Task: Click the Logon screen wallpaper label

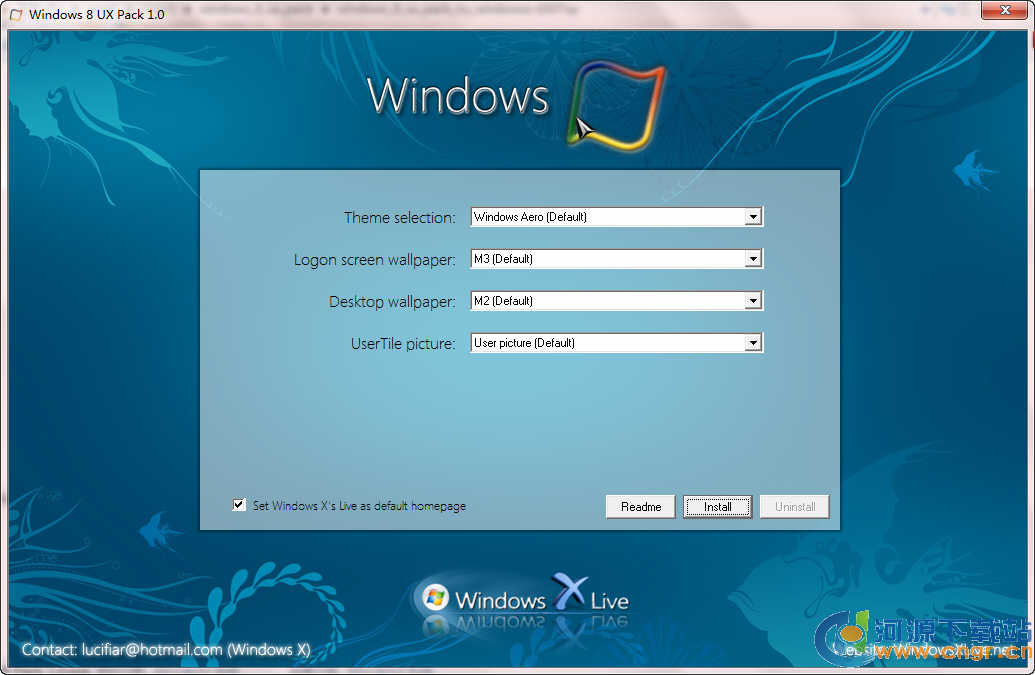Action: [x=374, y=259]
